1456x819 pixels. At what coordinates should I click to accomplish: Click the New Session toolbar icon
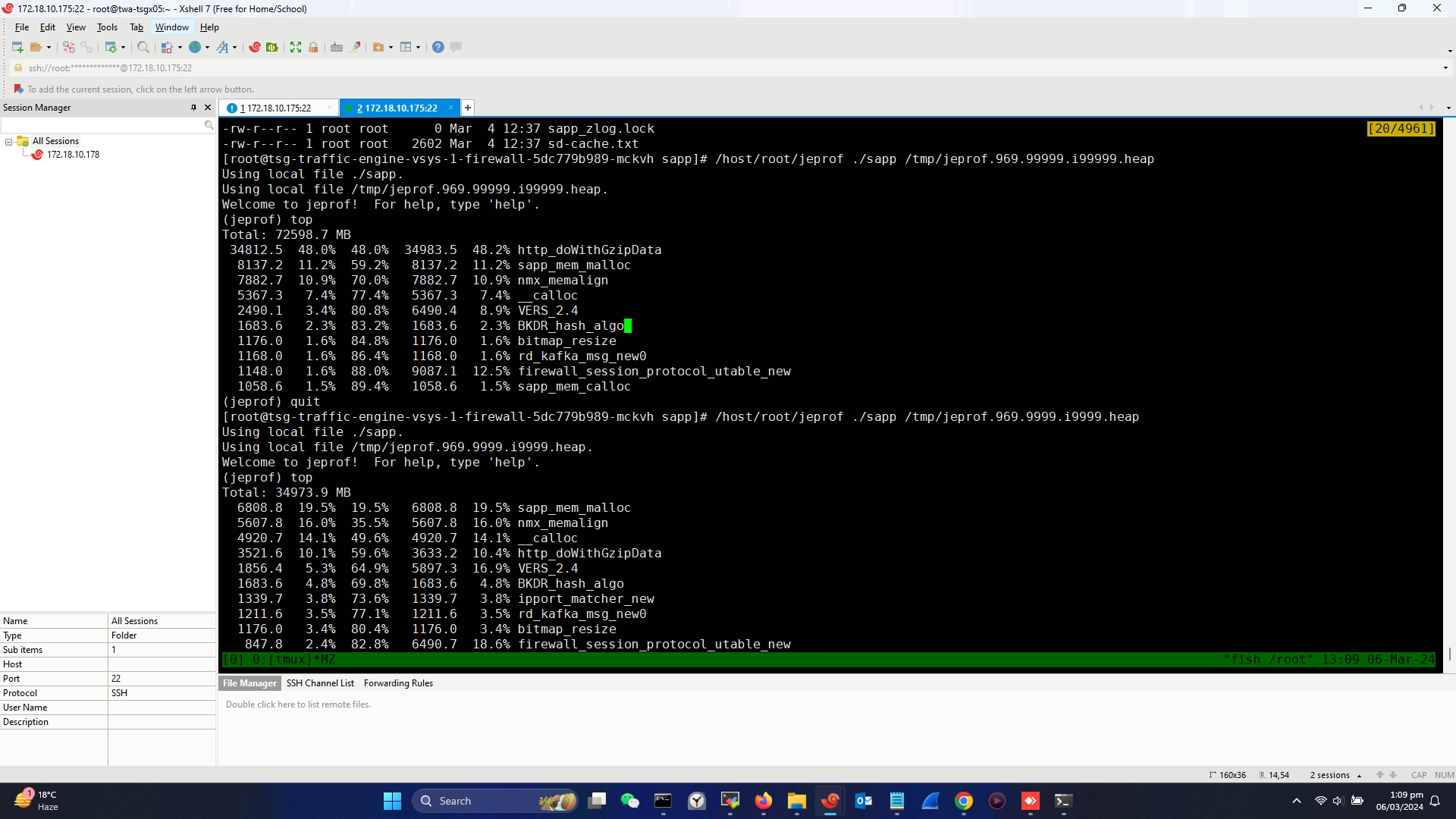click(x=17, y=47)
